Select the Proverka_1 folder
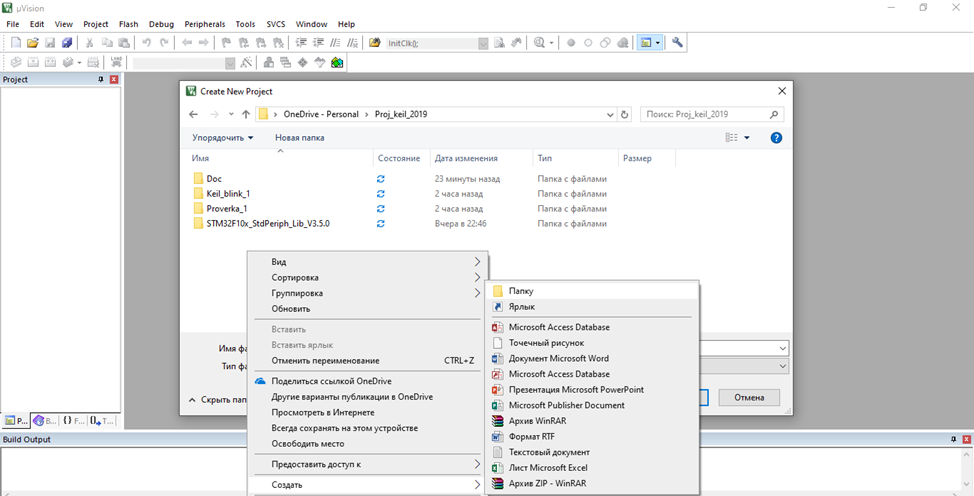 tap(226, 208)
